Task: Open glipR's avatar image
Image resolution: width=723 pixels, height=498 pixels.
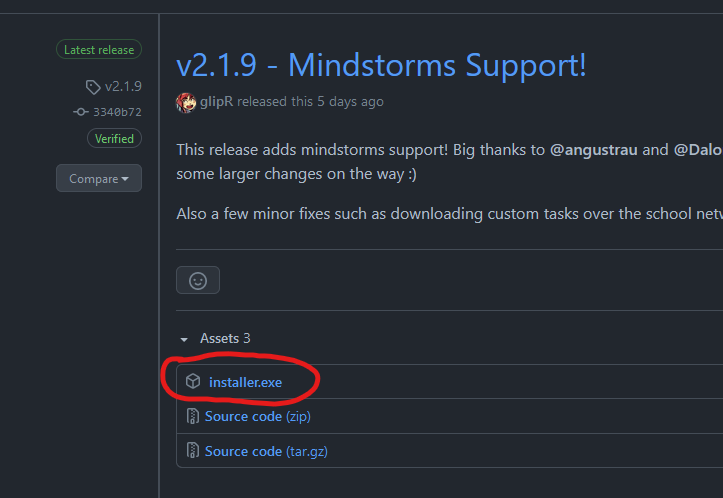Action: [186, 102]
